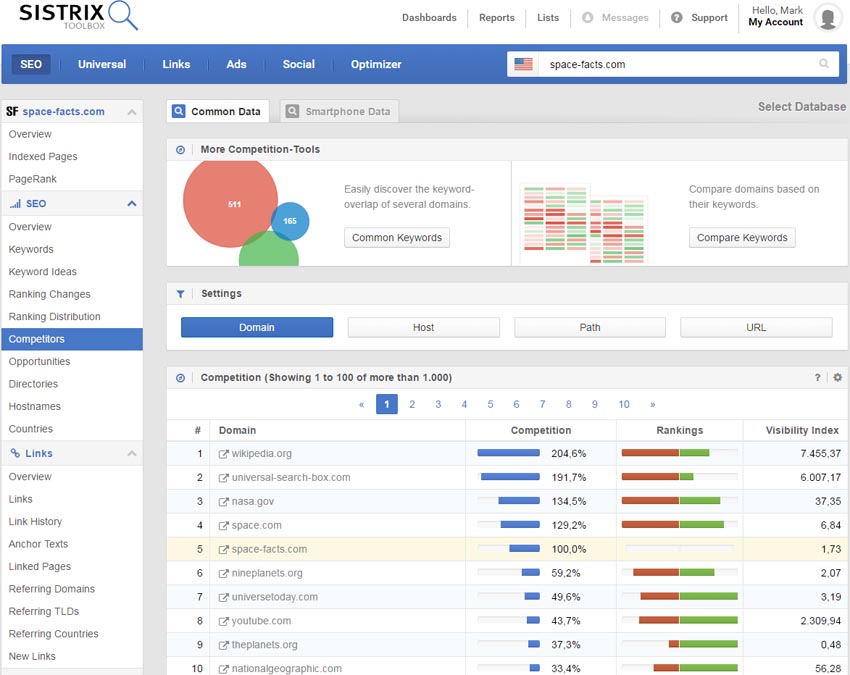
Task: Click external link icon beside theplanets.org
Action: coord(223,645)
